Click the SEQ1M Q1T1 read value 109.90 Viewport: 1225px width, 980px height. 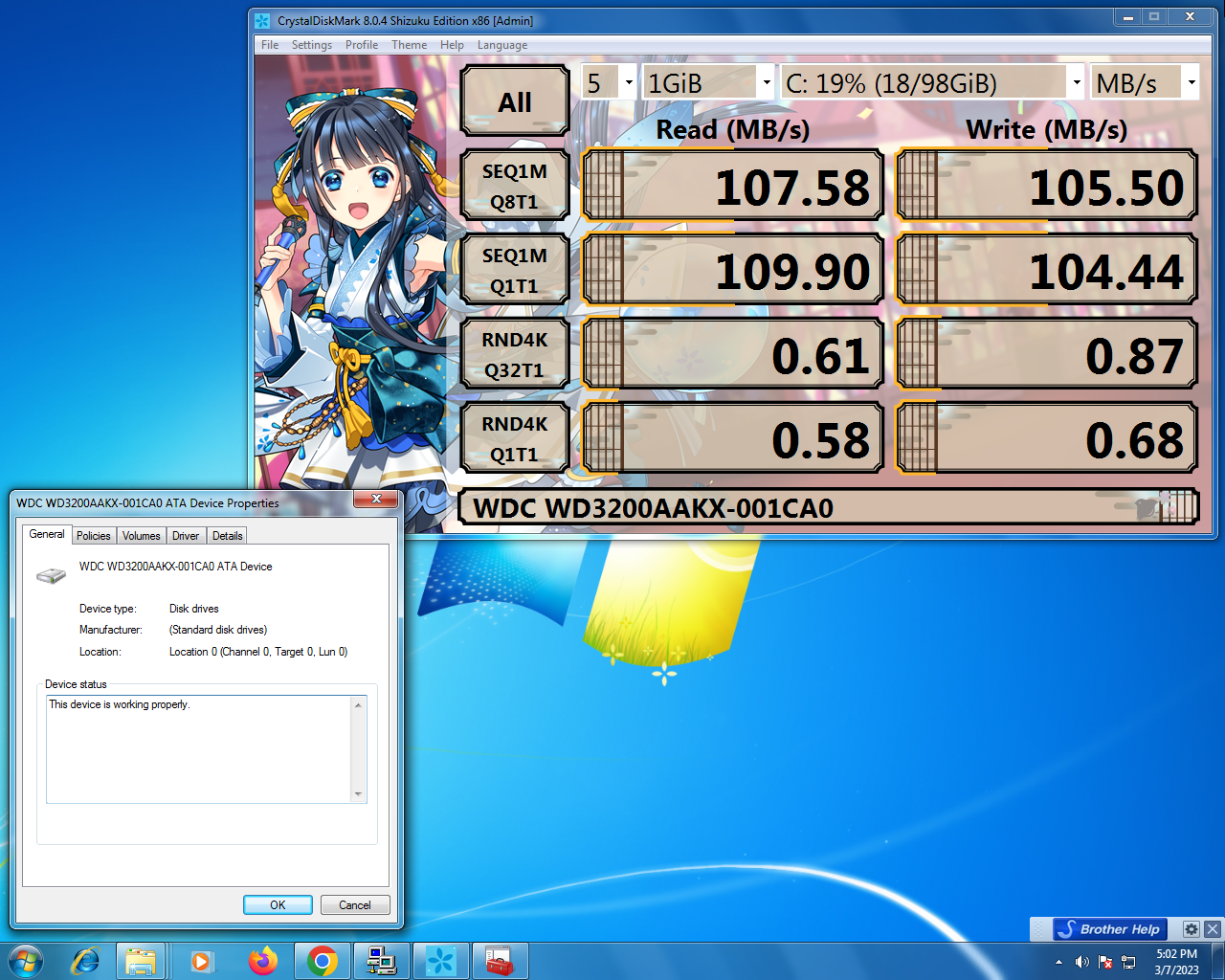[732, 270]
